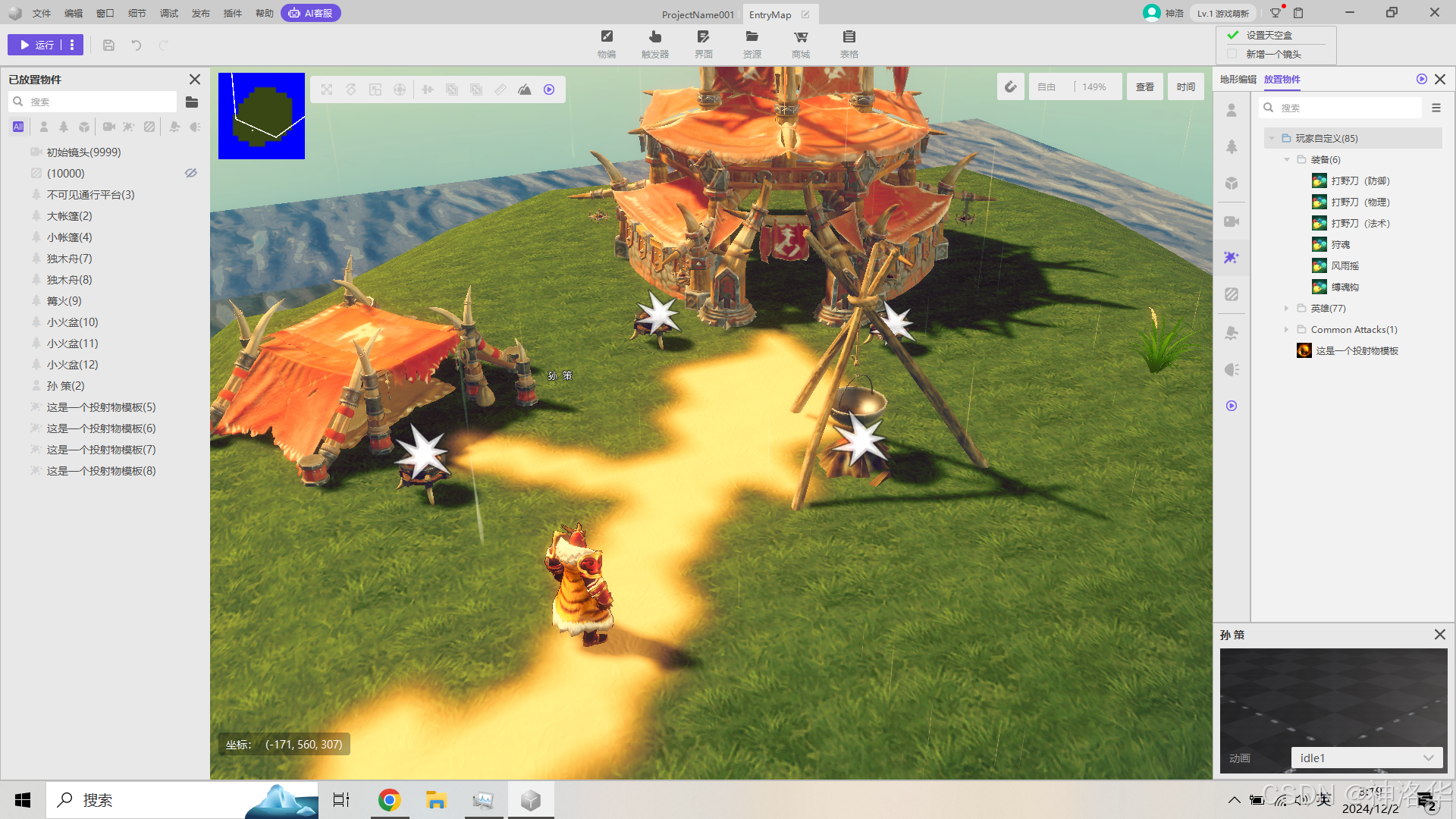This screenshot has height=819, width=1456.
Task: Toggle visibility eye of item (10000)
Action: coord(191,173)
